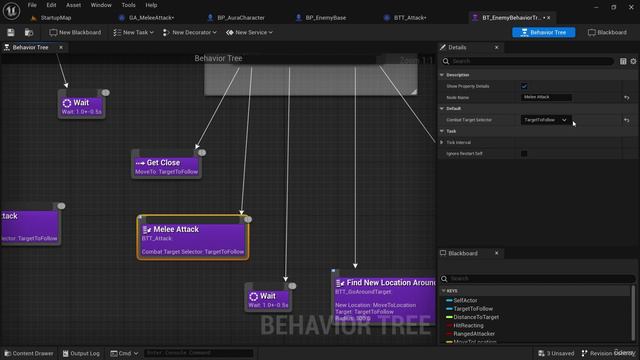Browse to asset in Content Browser icon

[x=29, y=32]
